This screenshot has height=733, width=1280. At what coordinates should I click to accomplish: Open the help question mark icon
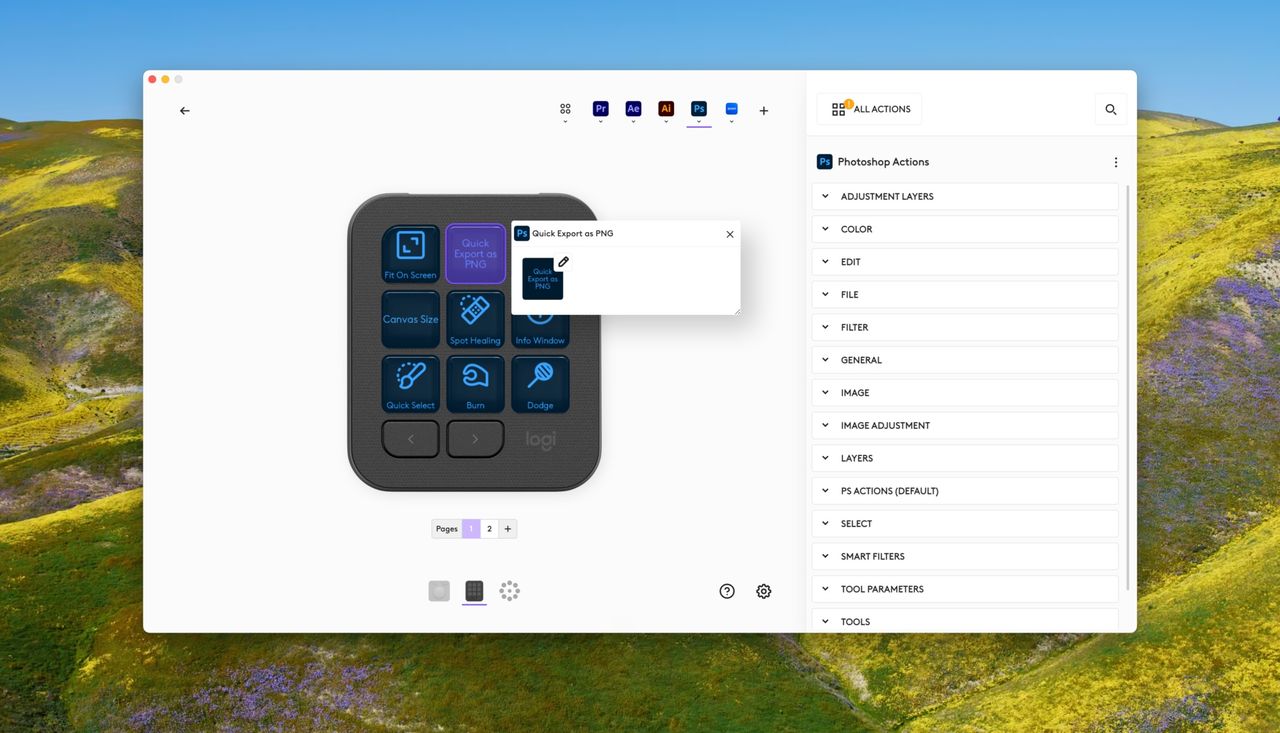[727, 591]
